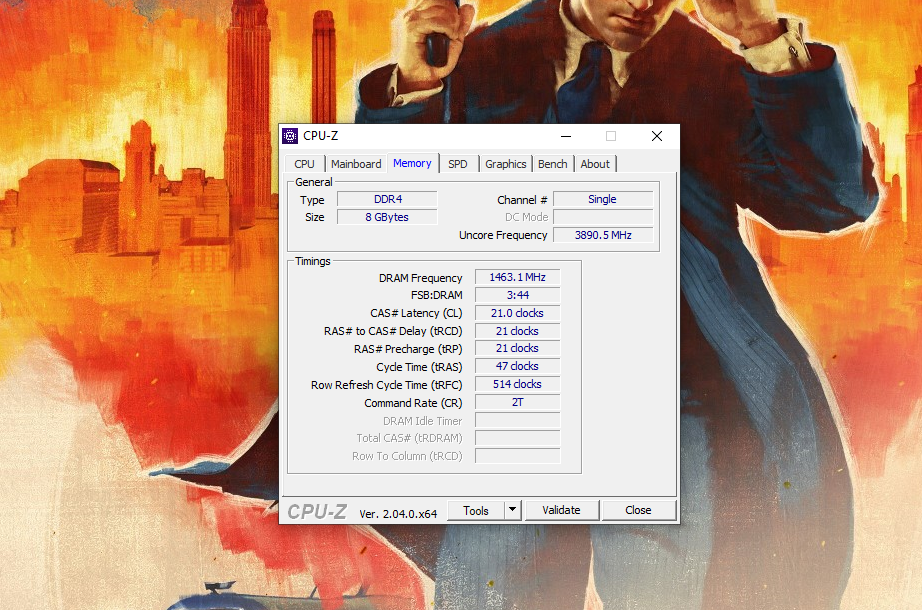Click the CAS# Latency 21.0 clocks value

(517, 313)
